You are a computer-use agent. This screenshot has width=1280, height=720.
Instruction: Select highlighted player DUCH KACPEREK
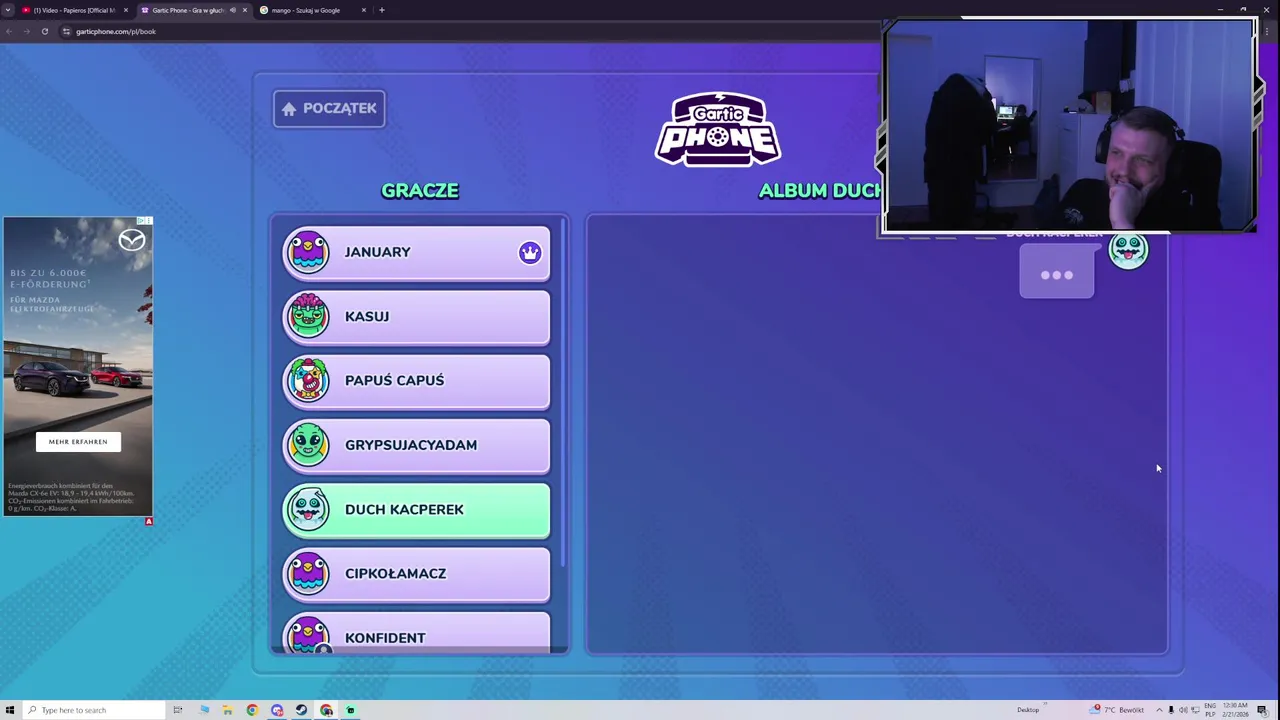point(417,509)
